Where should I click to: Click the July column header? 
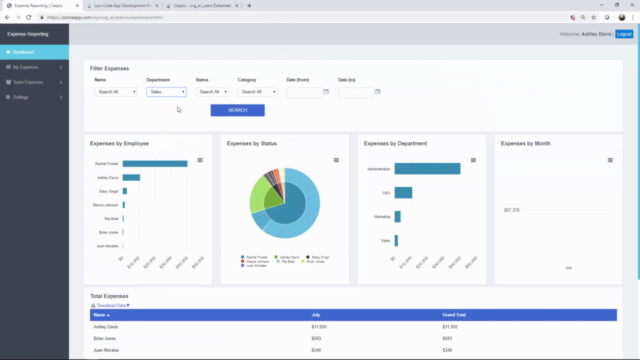[316, 315]
